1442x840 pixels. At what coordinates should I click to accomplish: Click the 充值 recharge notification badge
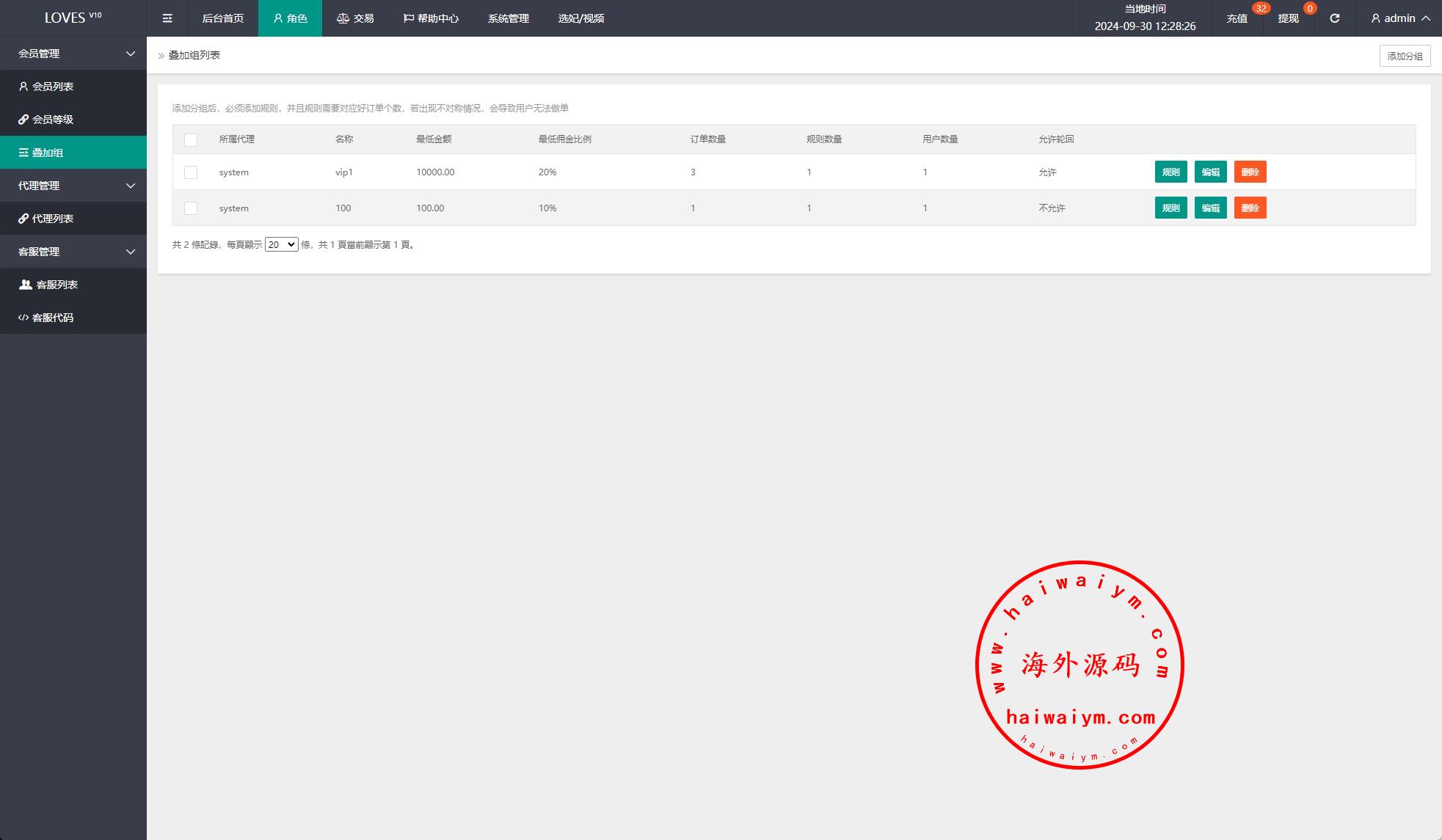(x=1260, y=9)
